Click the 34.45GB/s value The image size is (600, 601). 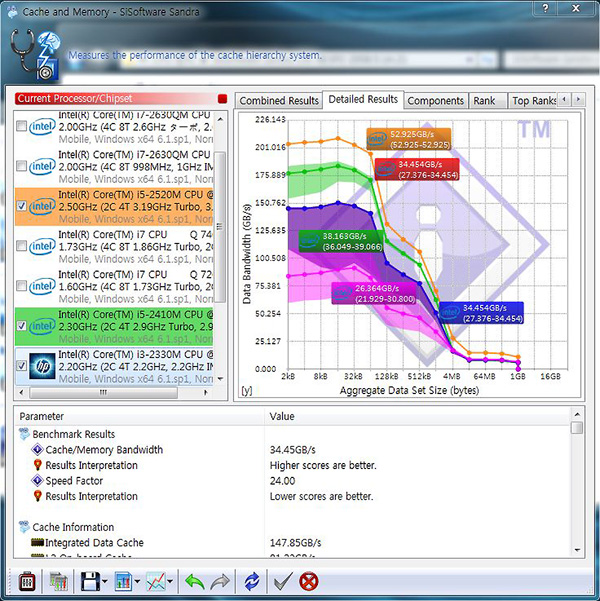[293, 450]
